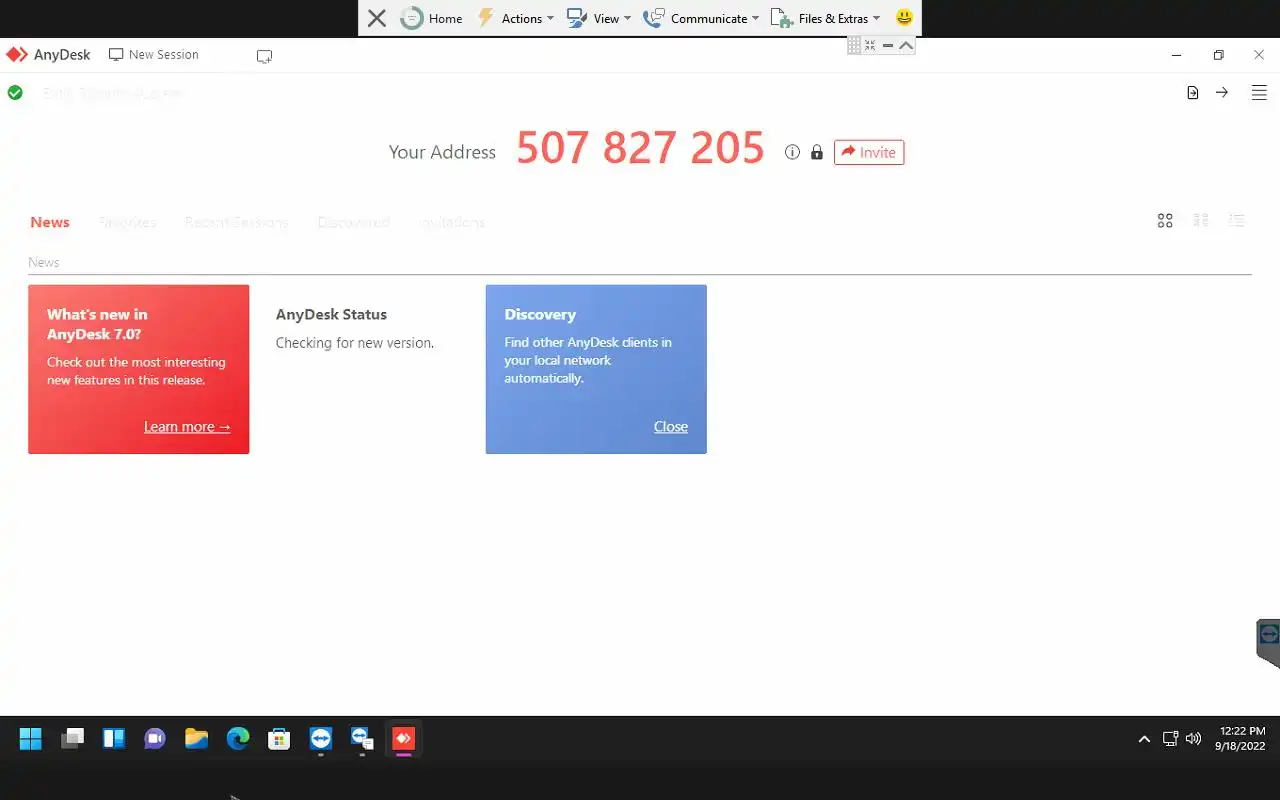Image resolution: width=1280 pixels, height=800 pixels.
Task: Click the green connection status checkmark
Action: [15, 93]
